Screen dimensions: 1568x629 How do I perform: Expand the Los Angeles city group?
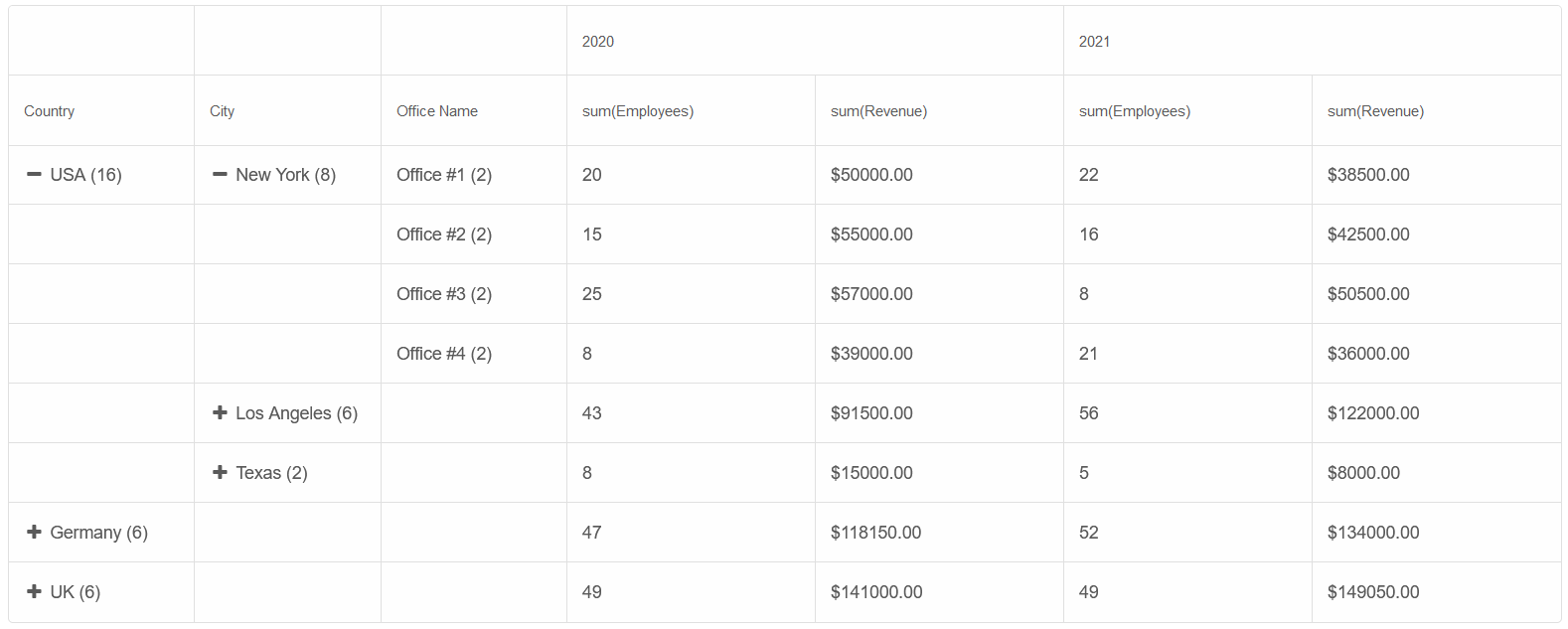pyautogui.click(x=220, y=412)
